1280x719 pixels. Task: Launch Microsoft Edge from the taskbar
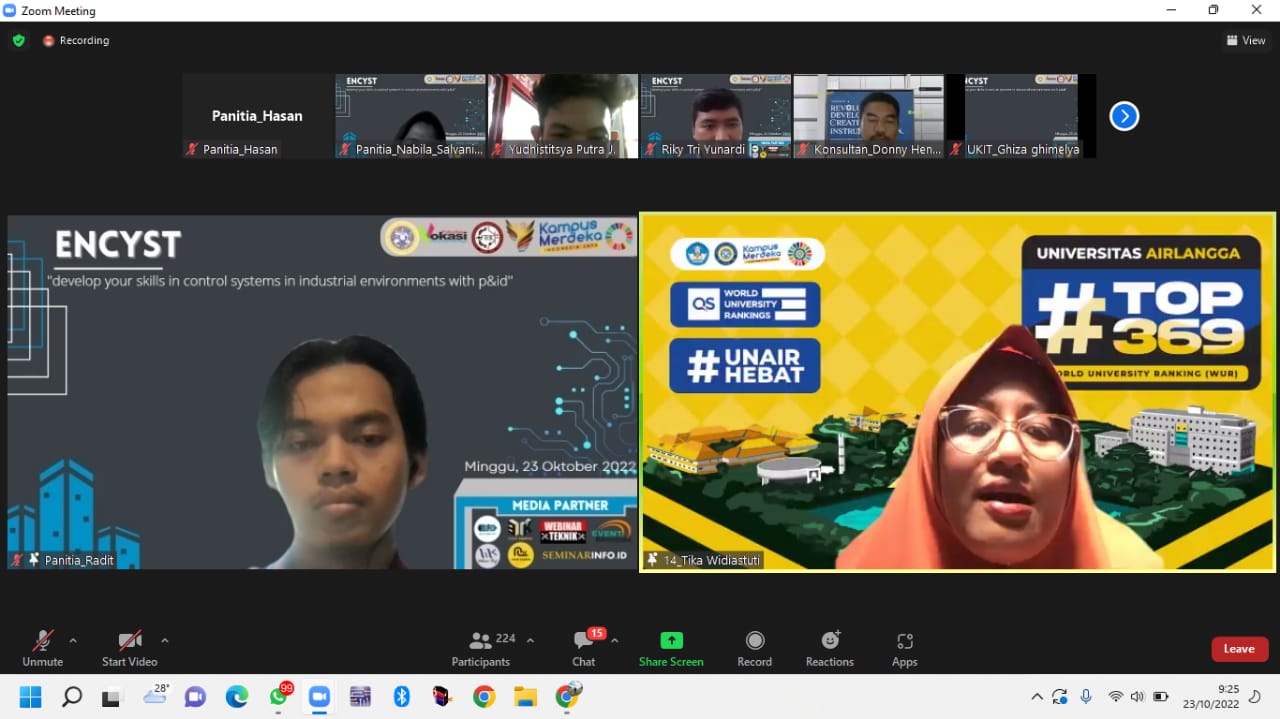[237, 697]
